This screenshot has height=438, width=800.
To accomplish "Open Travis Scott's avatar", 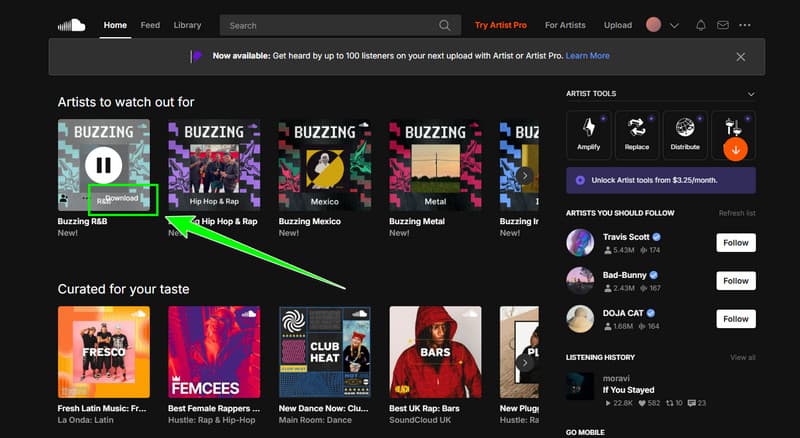I will tap(580, 242).
